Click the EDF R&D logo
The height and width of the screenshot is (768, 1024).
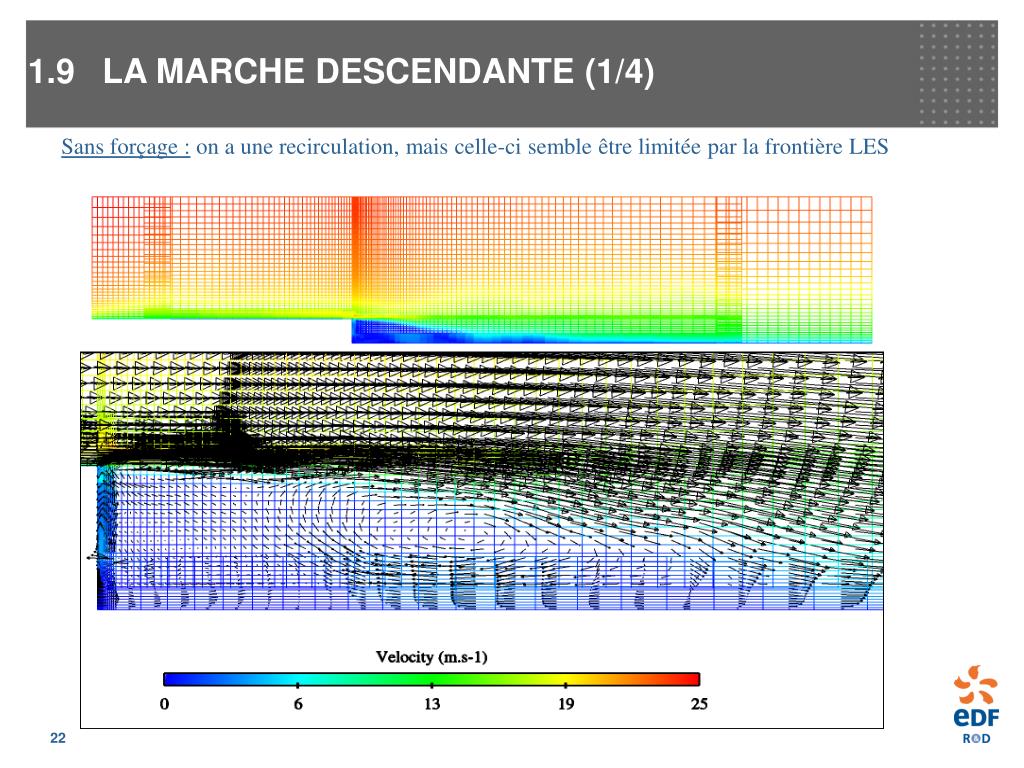click(x=976, y=705)
